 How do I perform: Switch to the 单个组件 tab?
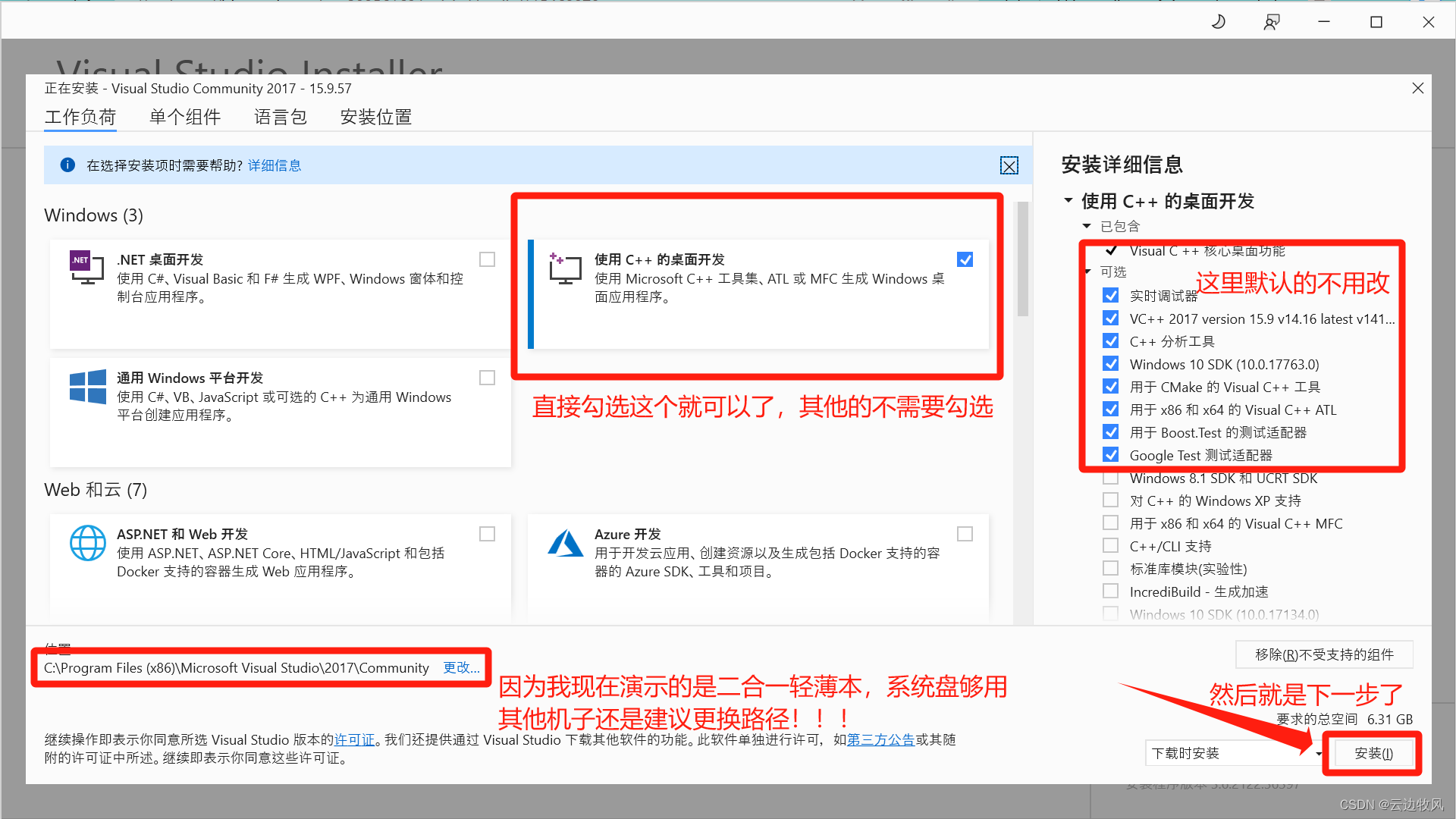pyautogui.click(x=185, y=117)
